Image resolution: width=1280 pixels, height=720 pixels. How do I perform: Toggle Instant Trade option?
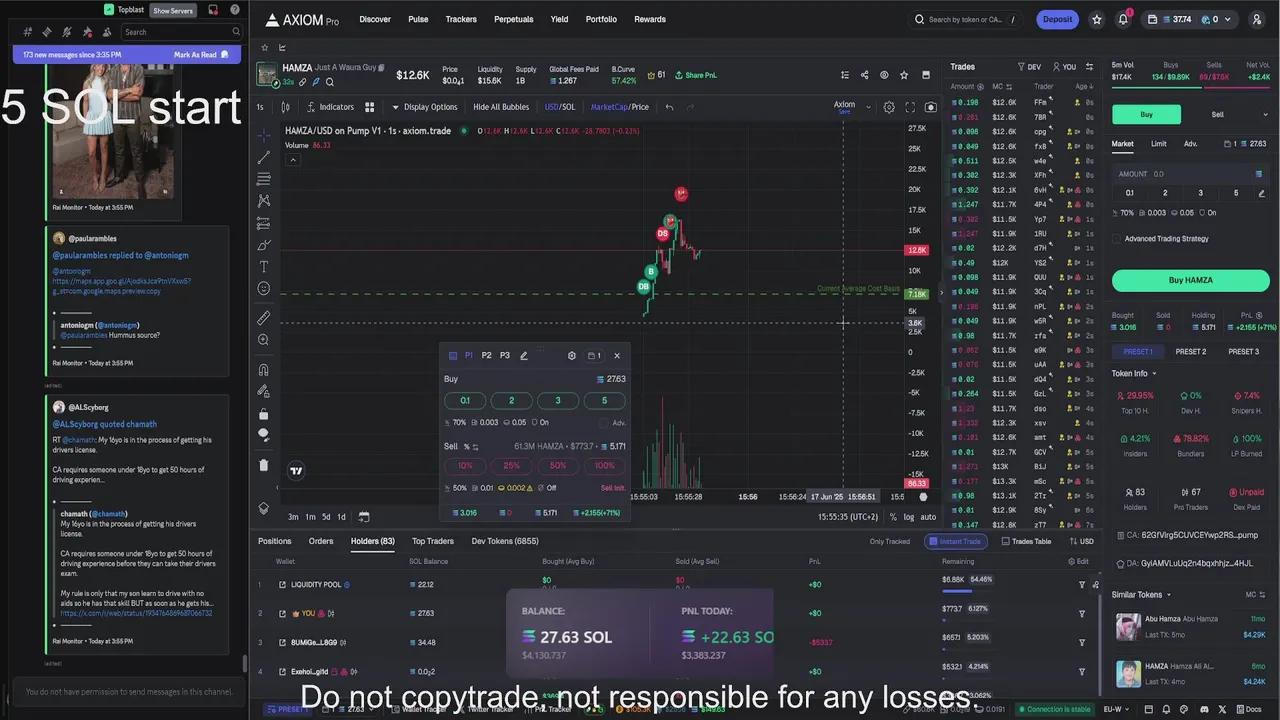tap(955, 541)
